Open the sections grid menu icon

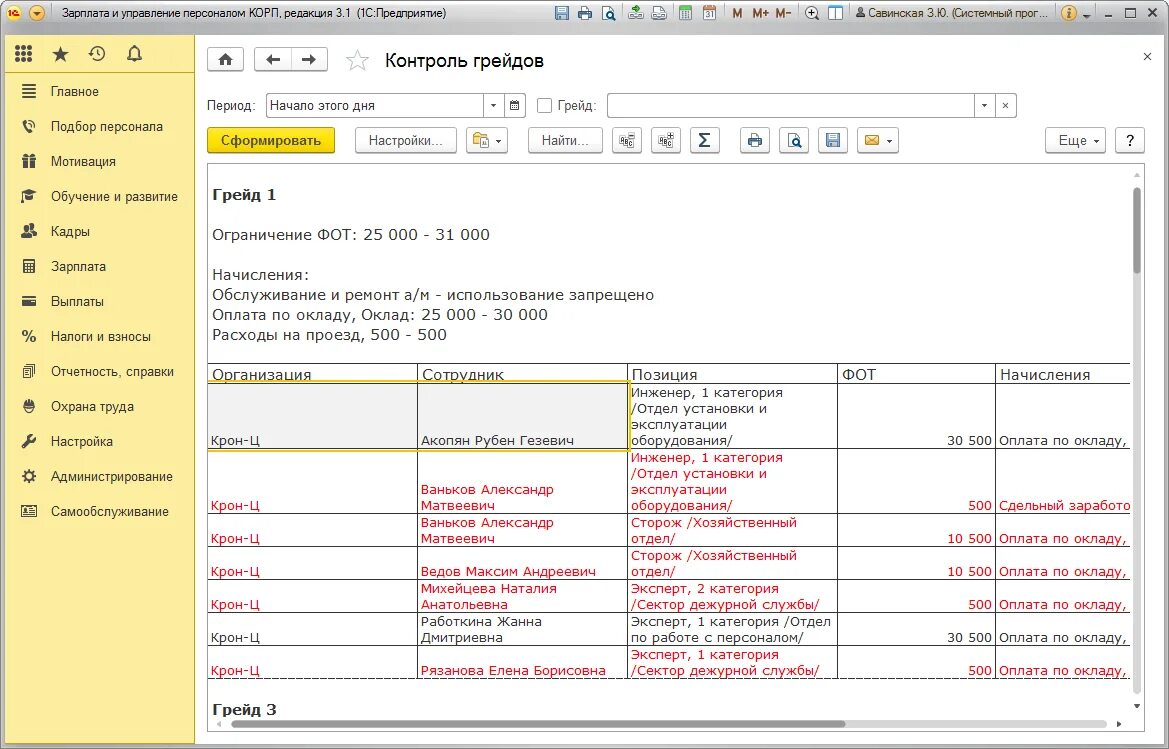pyautogui.click(x=23, y=54)
